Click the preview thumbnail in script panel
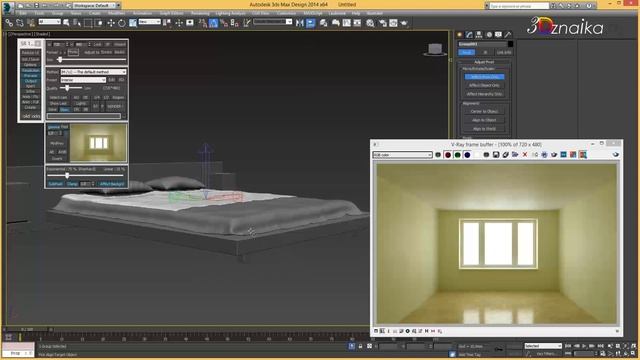 pos(98,143)
